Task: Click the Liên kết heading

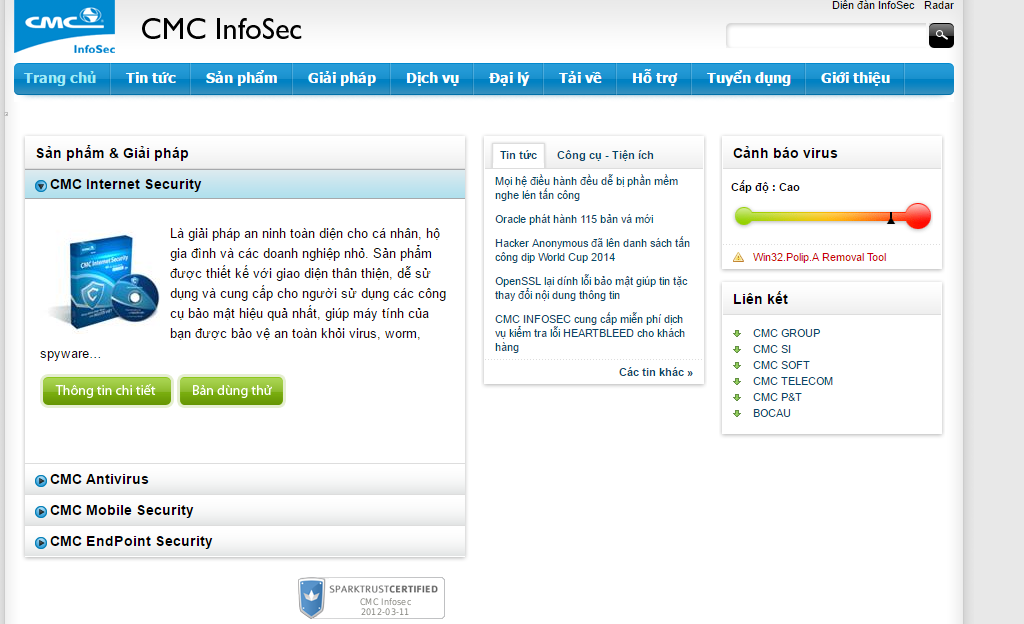Action: 760,299
